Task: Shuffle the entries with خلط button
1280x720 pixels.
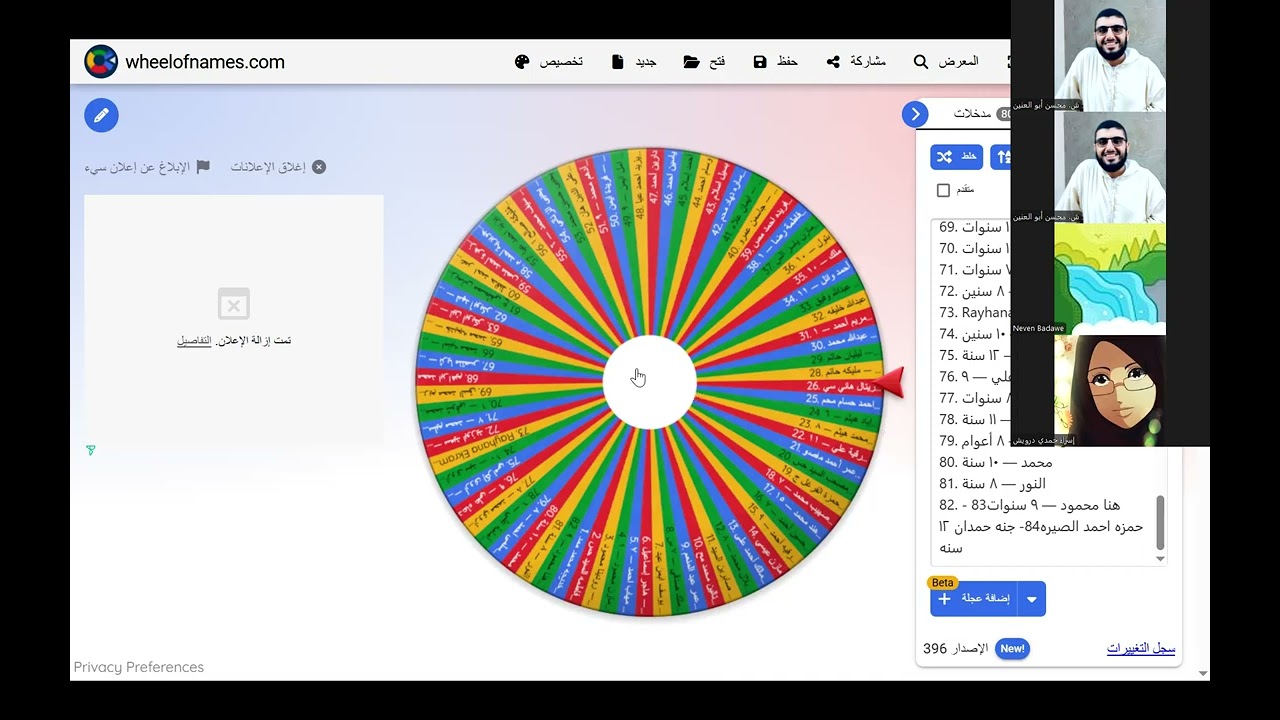Action: (957, 157)
